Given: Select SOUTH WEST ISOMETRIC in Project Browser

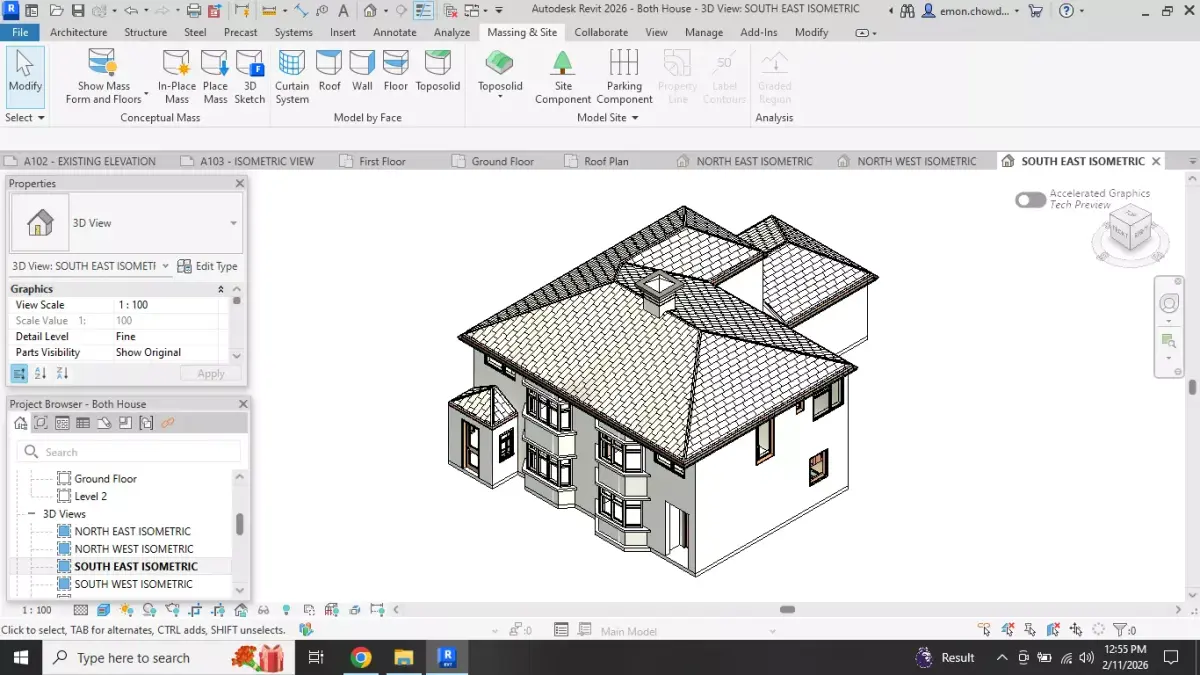Looking at the screenshot, I should (x=133, y=584).
